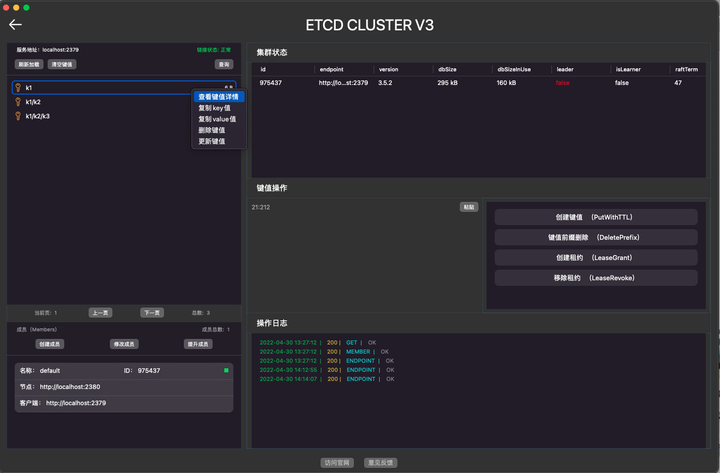720x473 pixels.
Task: Click the 14:14:07 ENDPOINT log entry
Action: [326, 379]
